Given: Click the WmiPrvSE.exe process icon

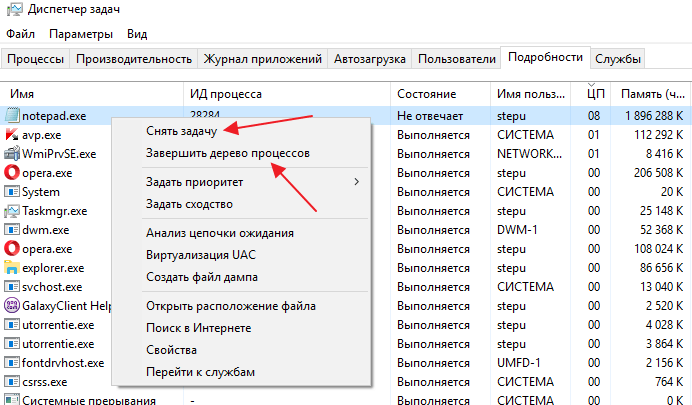Looking at the screenshot, I should 12,154.
